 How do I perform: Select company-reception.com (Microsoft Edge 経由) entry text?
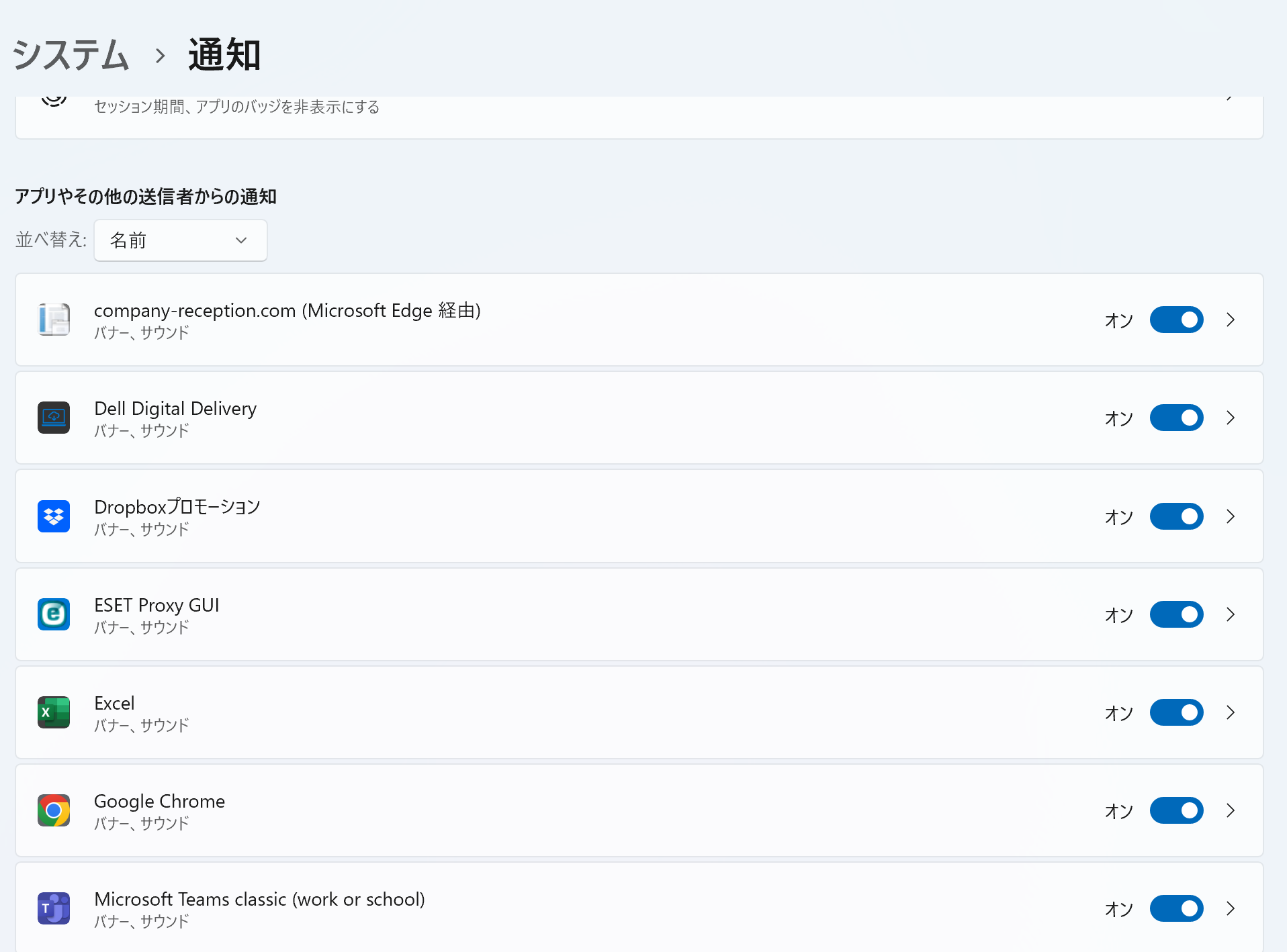click(287, 310)
